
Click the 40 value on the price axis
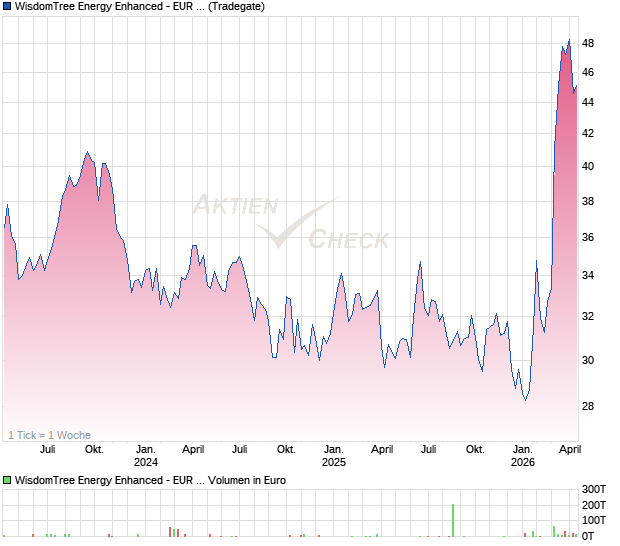coord(588,167)
